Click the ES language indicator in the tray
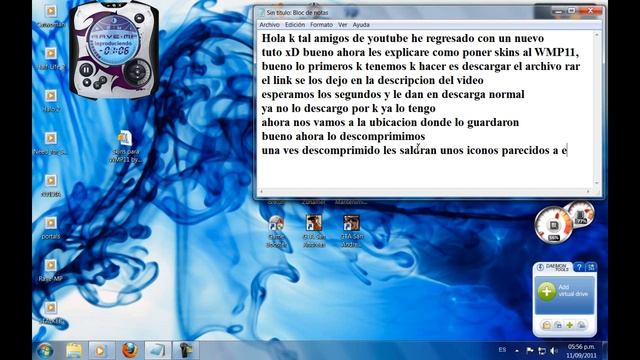This screenshot has height=360, width=640. point(502,350)
